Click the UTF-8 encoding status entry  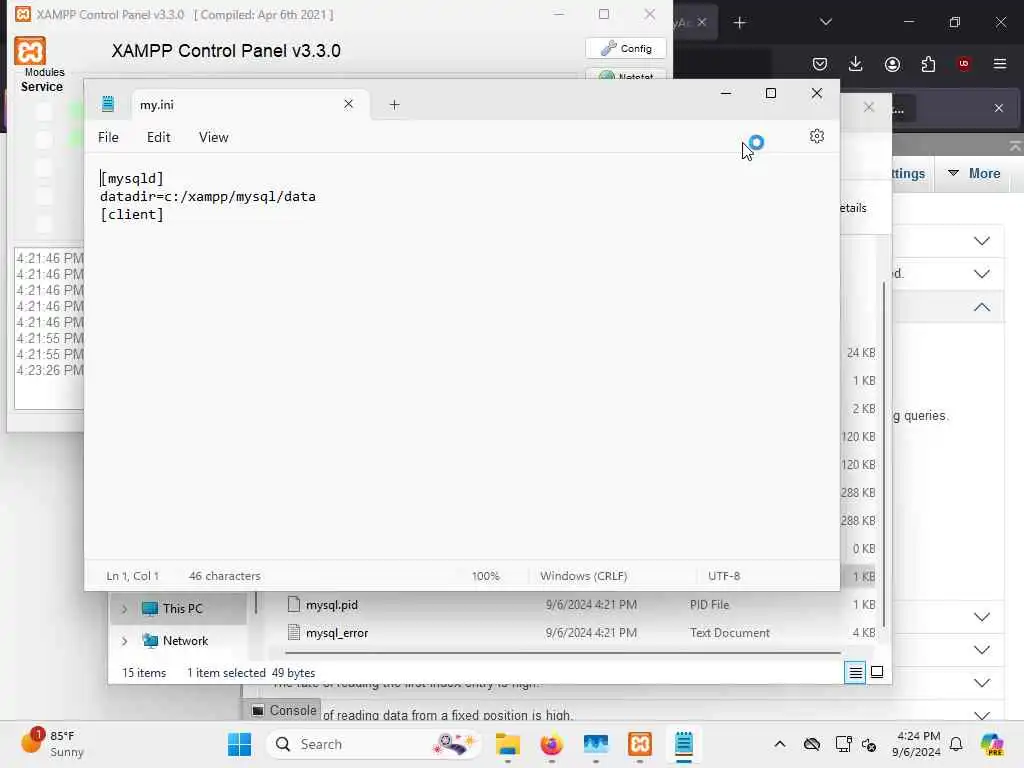[x=724, y=576]
